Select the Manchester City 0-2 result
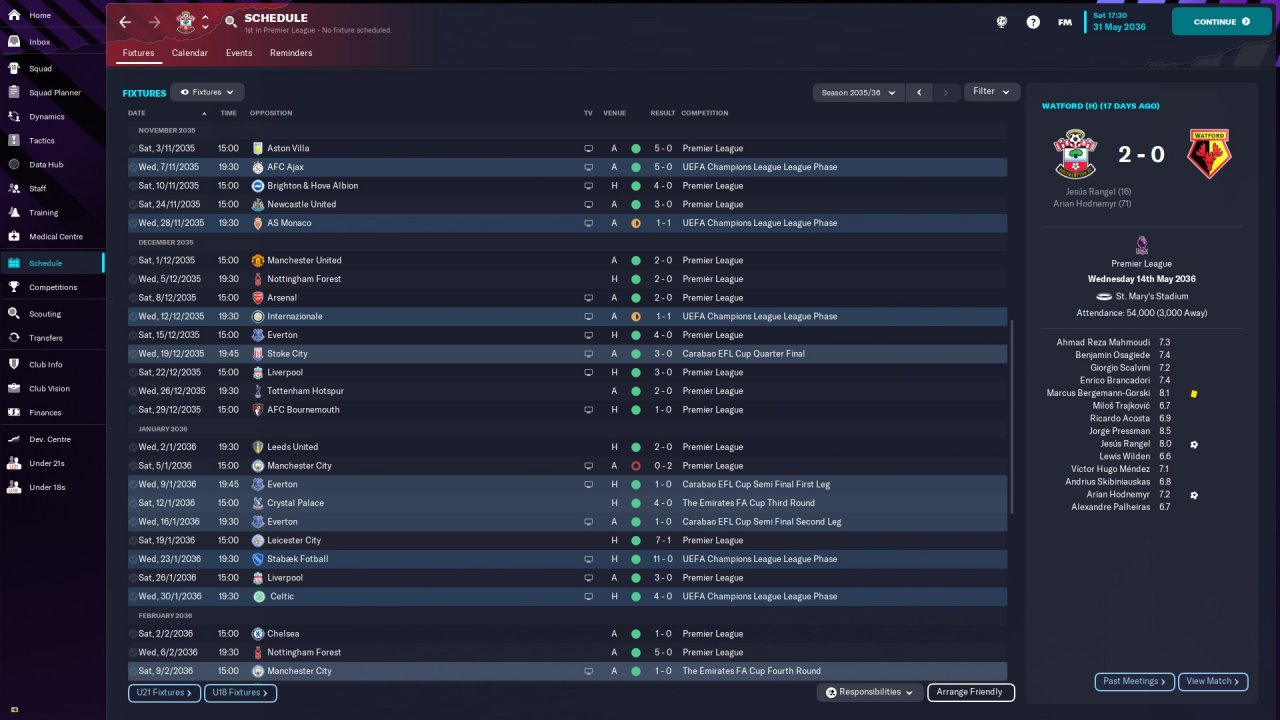The height and width of the screenshot is (720, 1280). [661, 466]
